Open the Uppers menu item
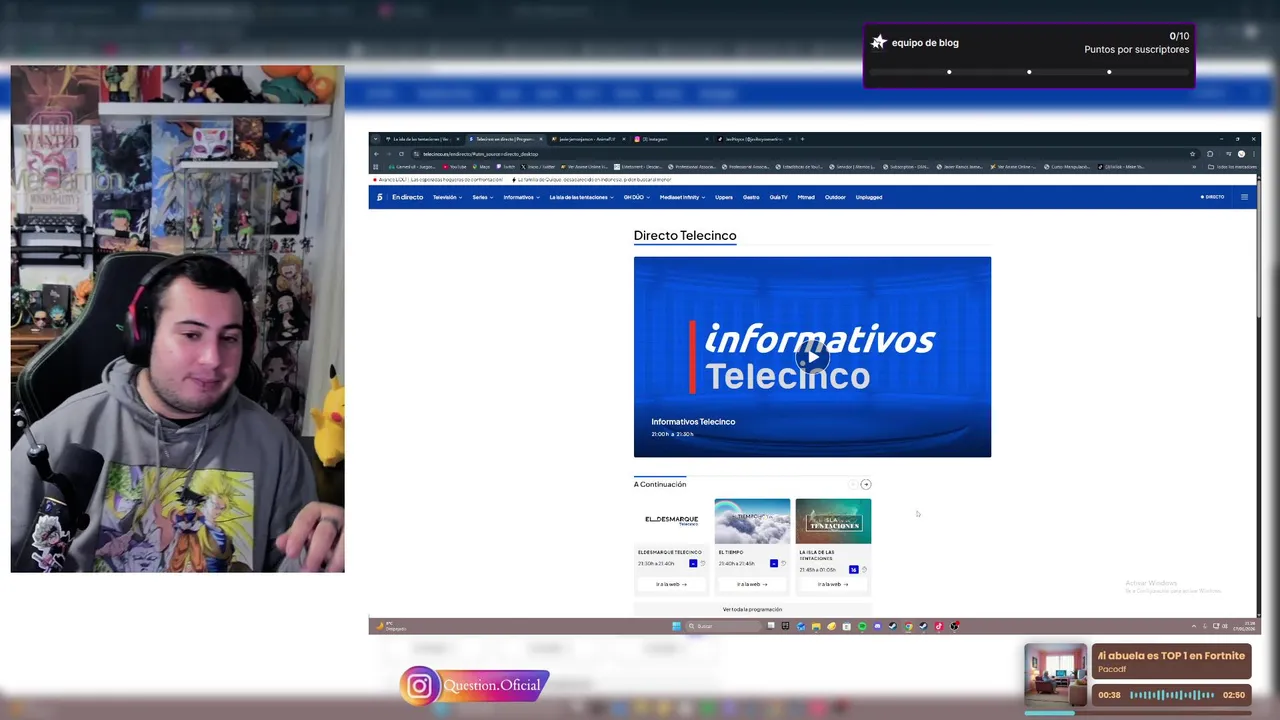Screen dimensions: 1280x720 (x=724, y=197)
